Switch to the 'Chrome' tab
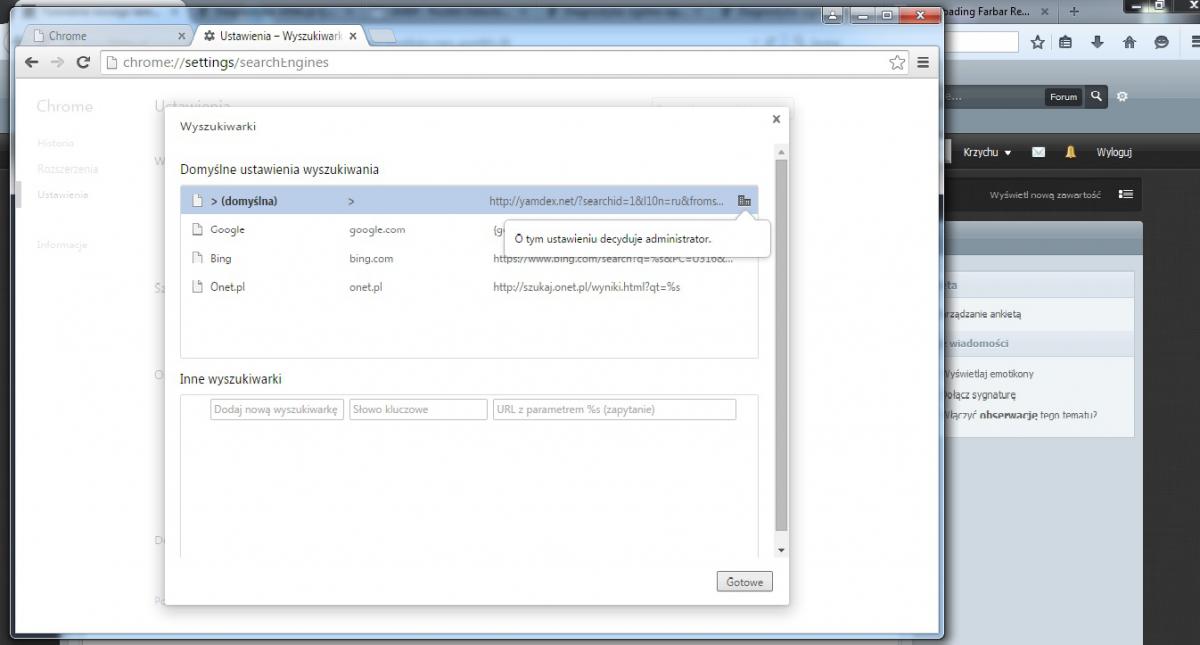 click(104, 36)
